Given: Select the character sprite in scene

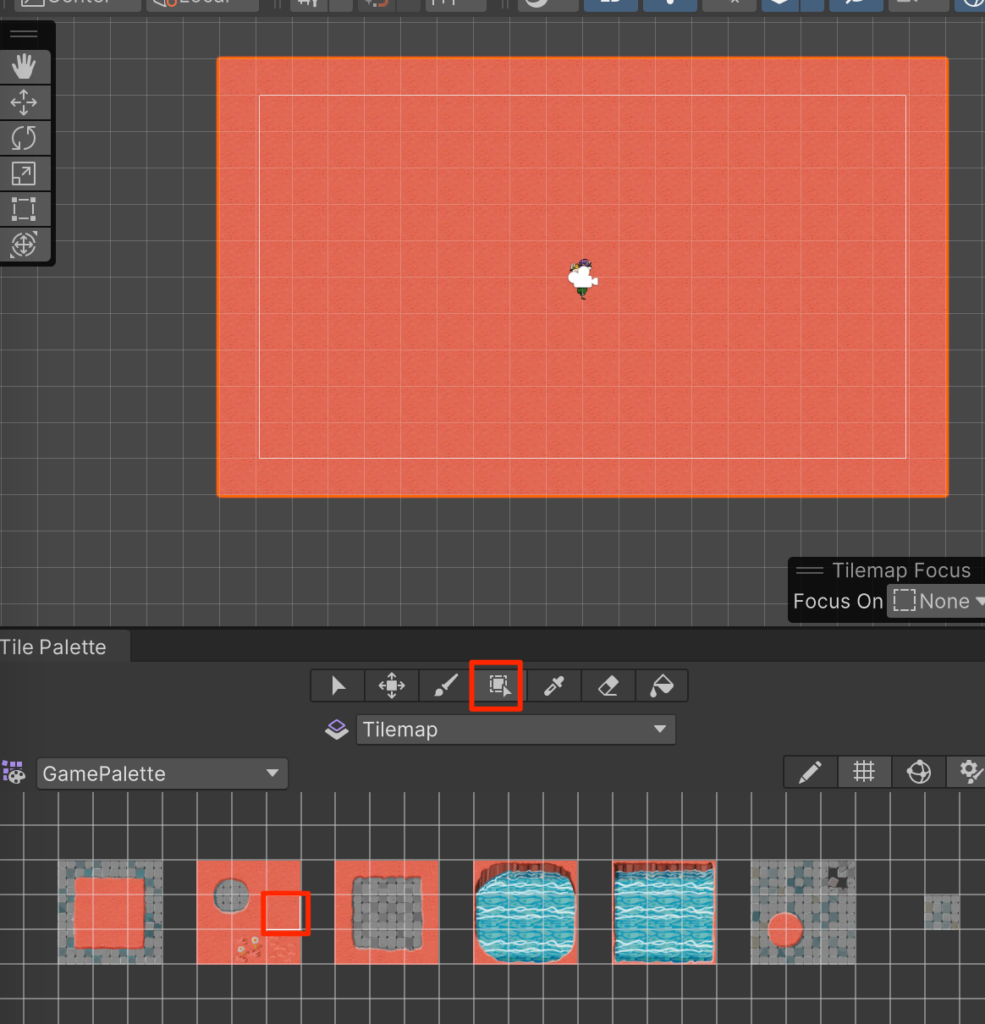Looking at the screenshot, I should [583, 279].
